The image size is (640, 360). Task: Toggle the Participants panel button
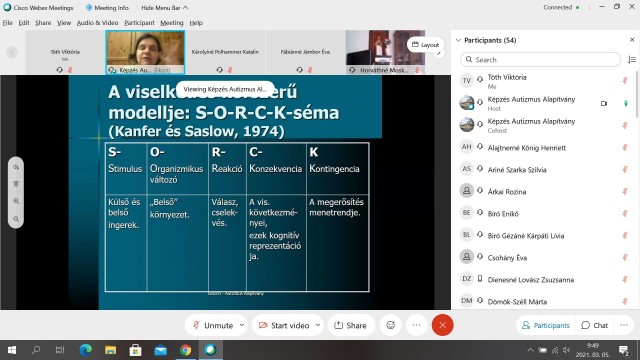(x=546, y=325)
